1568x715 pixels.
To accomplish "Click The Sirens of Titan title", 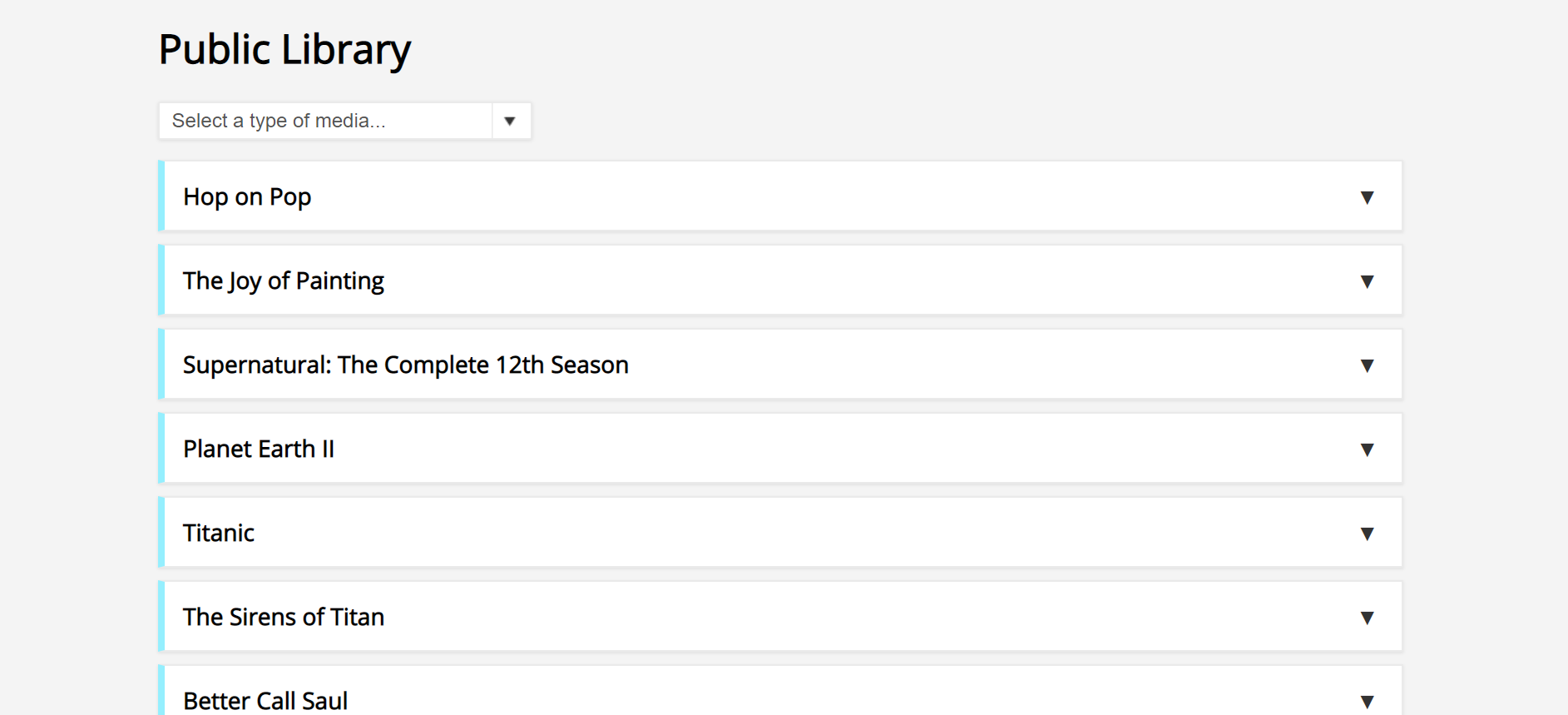I will click(x=283, y=618).
